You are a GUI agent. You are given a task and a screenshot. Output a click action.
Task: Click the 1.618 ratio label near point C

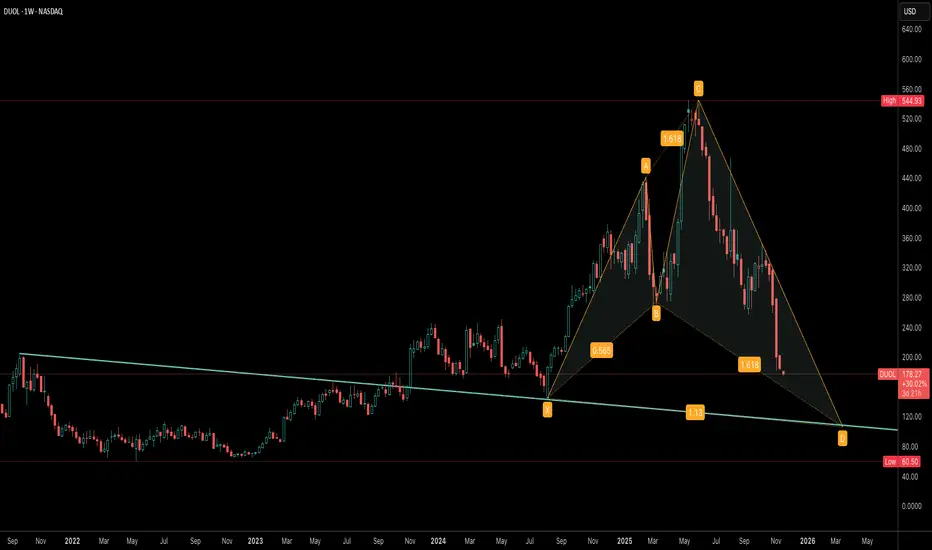672,139
